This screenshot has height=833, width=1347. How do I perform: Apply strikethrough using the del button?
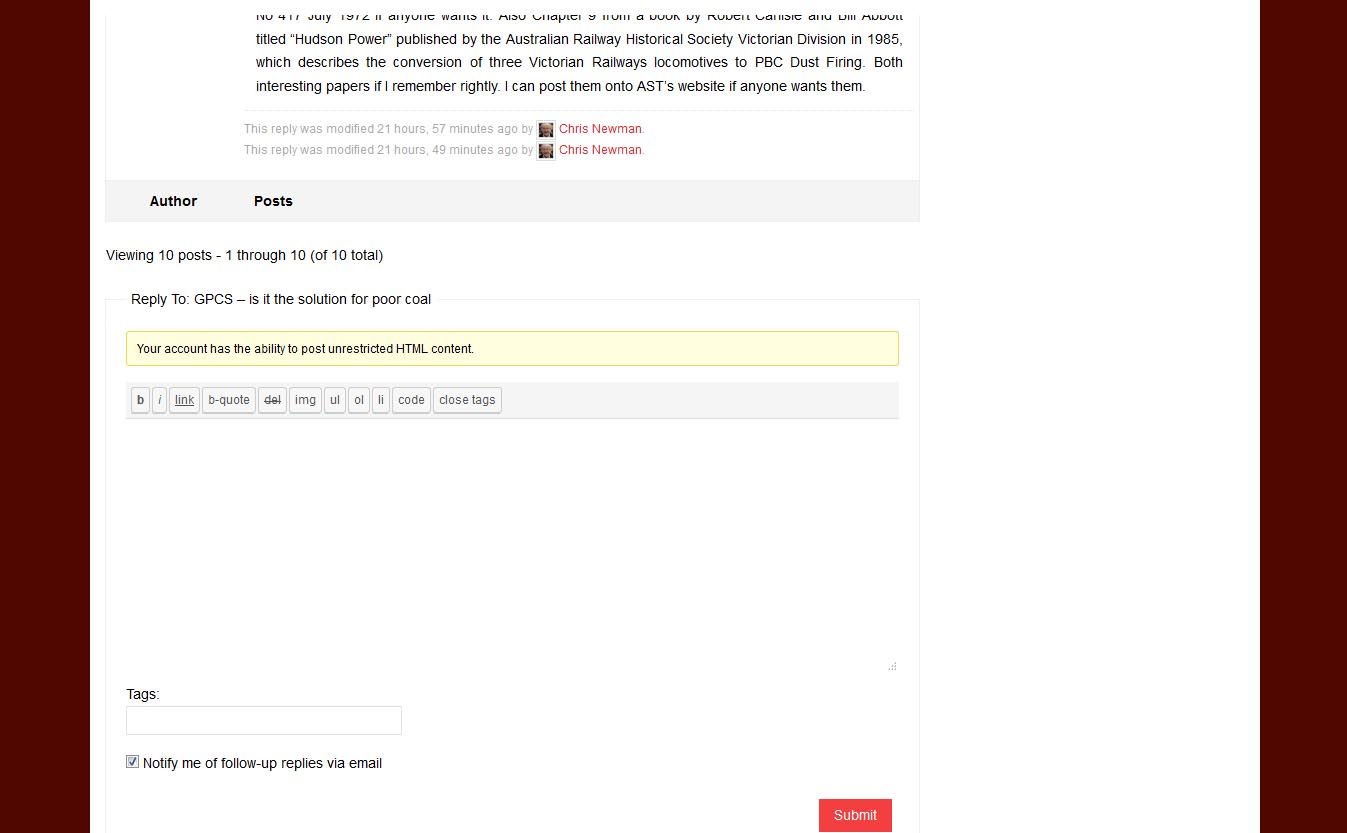[x=272, y=400]
